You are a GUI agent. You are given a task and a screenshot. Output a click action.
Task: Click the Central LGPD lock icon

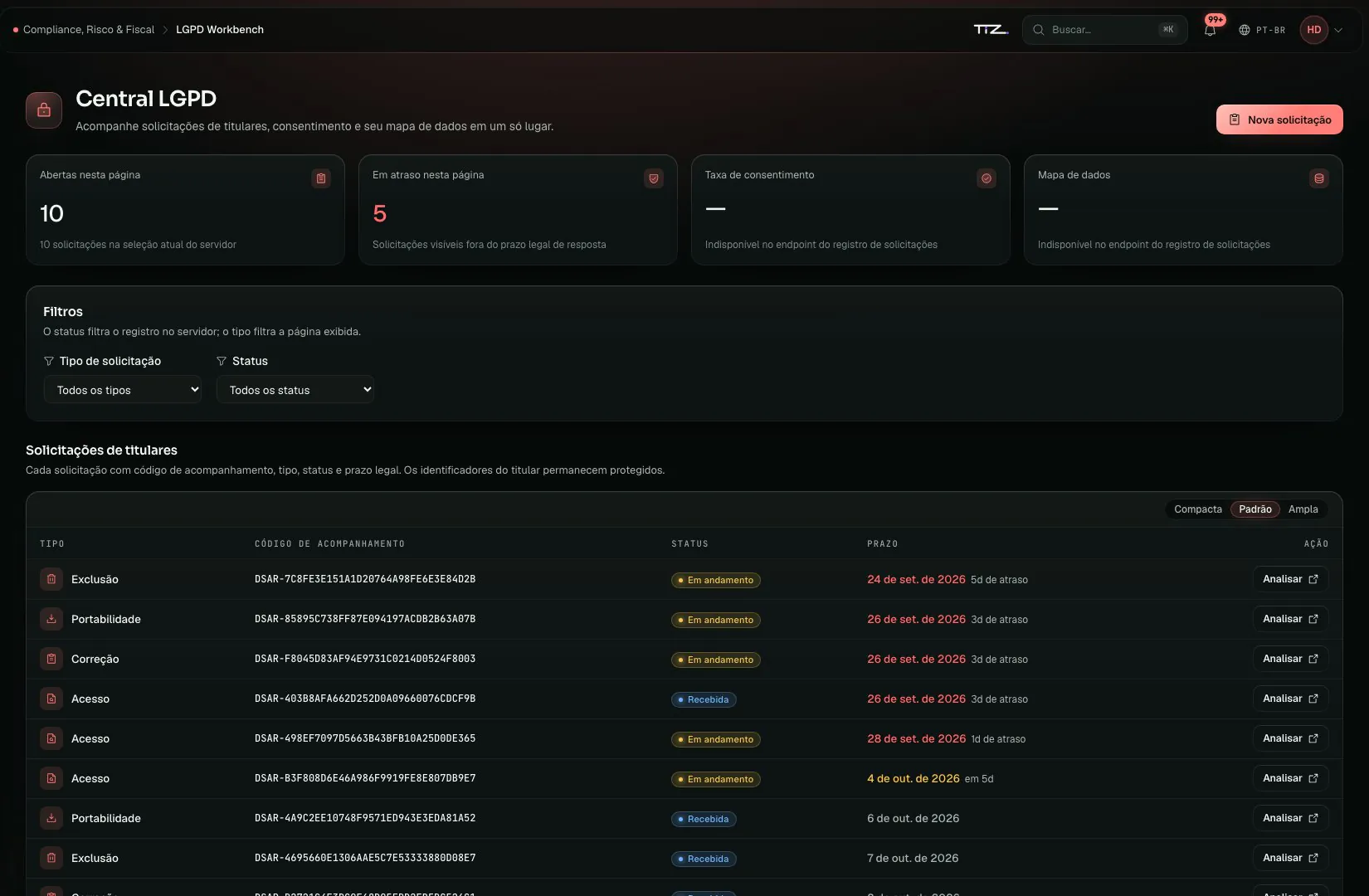44,110
